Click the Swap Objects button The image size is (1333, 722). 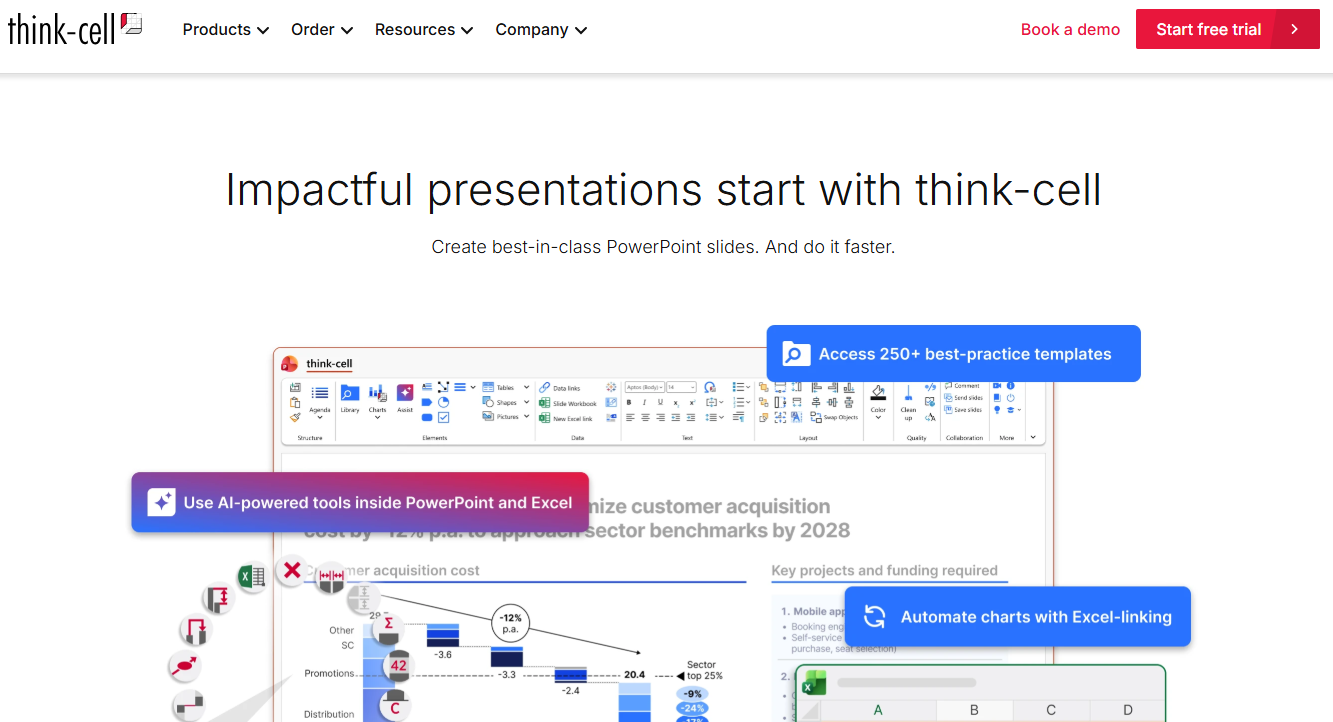(x=834, y=417)
